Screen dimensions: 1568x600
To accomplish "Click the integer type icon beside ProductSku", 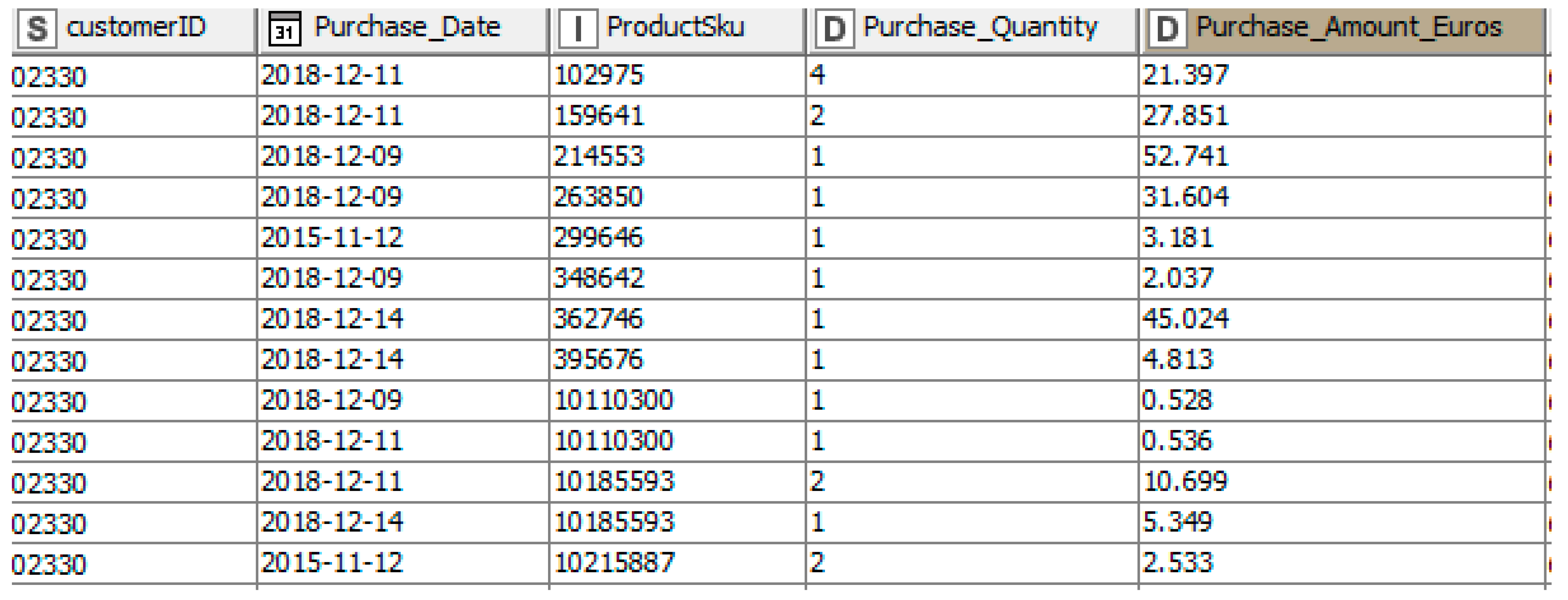I will (577, 29).
